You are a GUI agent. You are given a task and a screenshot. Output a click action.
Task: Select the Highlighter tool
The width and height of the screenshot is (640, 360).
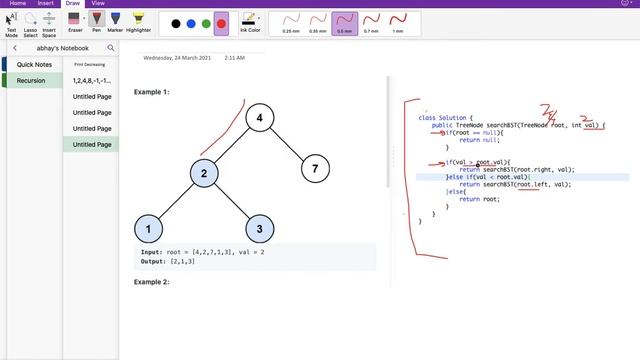[x=138, y=22]
